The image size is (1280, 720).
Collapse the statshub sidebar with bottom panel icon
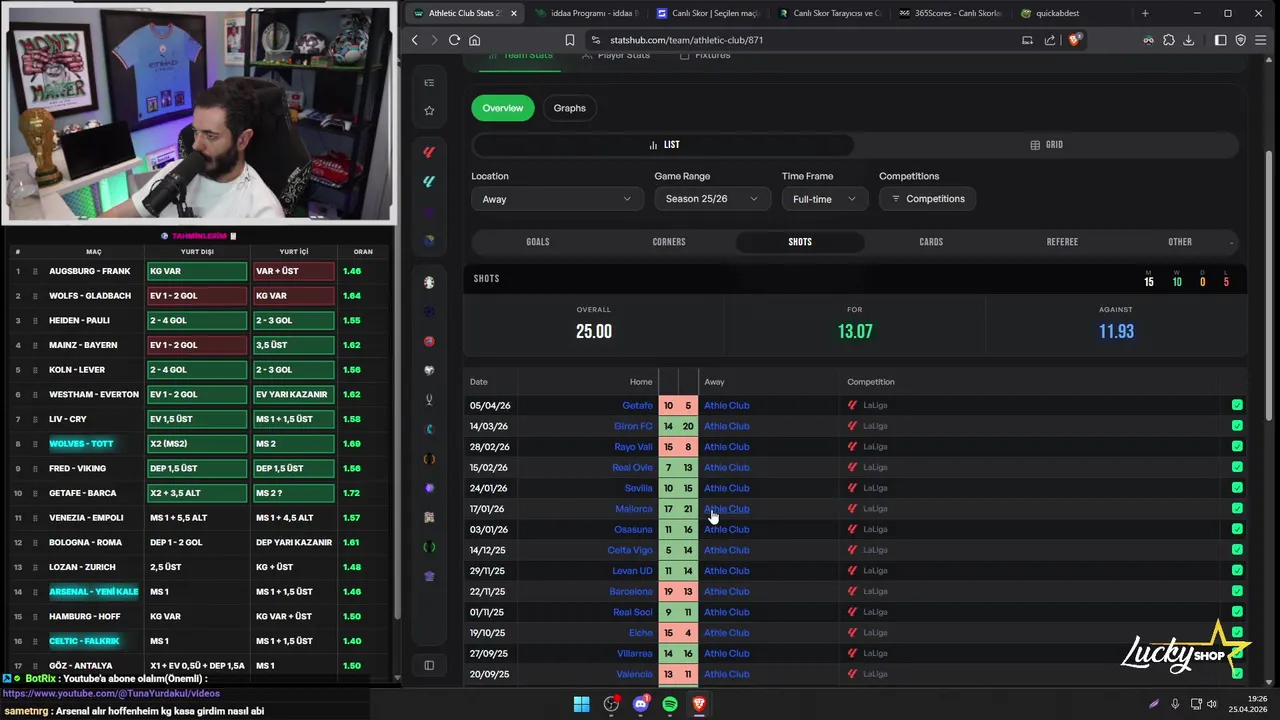click(x=429, y=665)
